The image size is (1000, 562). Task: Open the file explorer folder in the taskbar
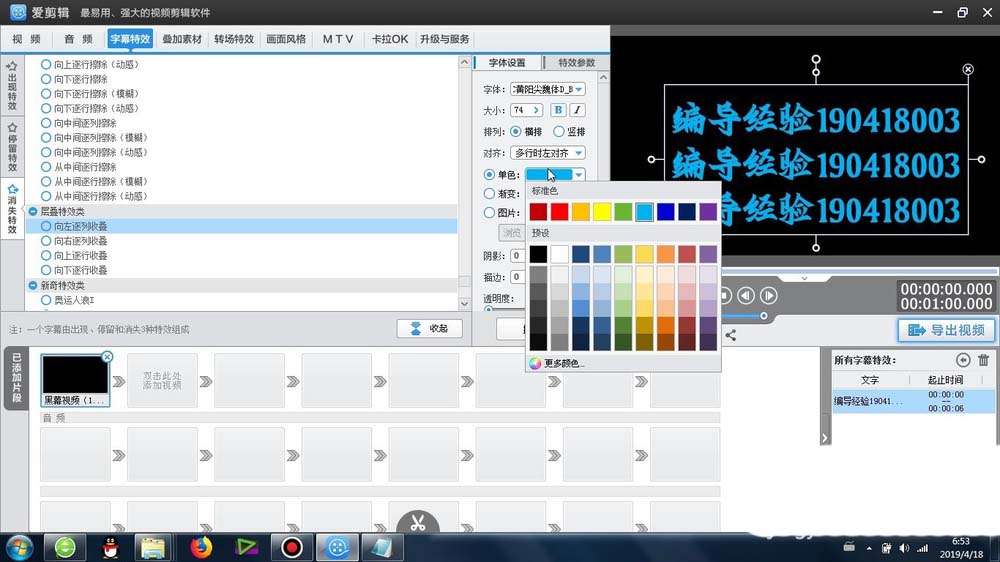point(153,547)
